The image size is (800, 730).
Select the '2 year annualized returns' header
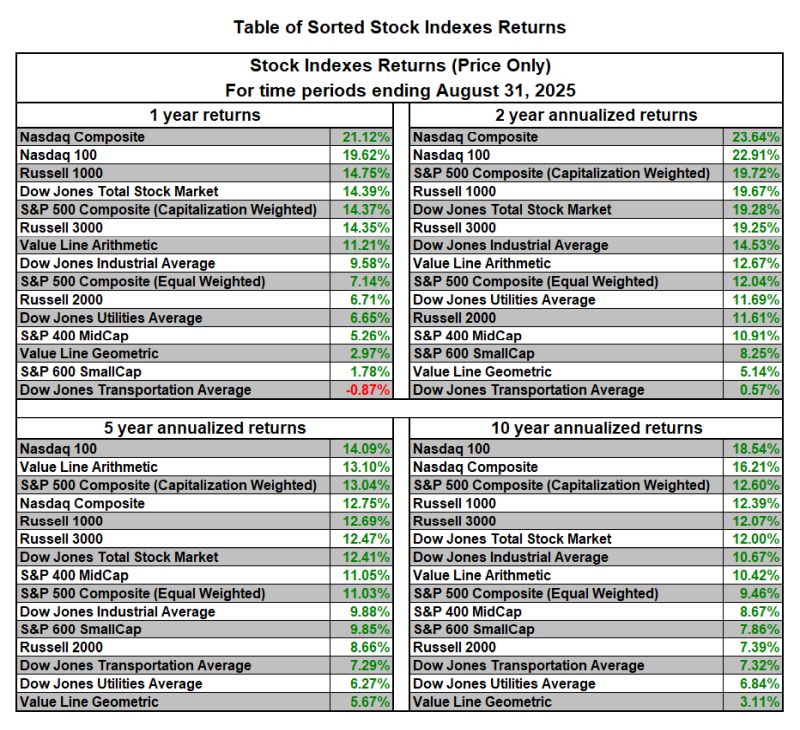tap(597, 115)
